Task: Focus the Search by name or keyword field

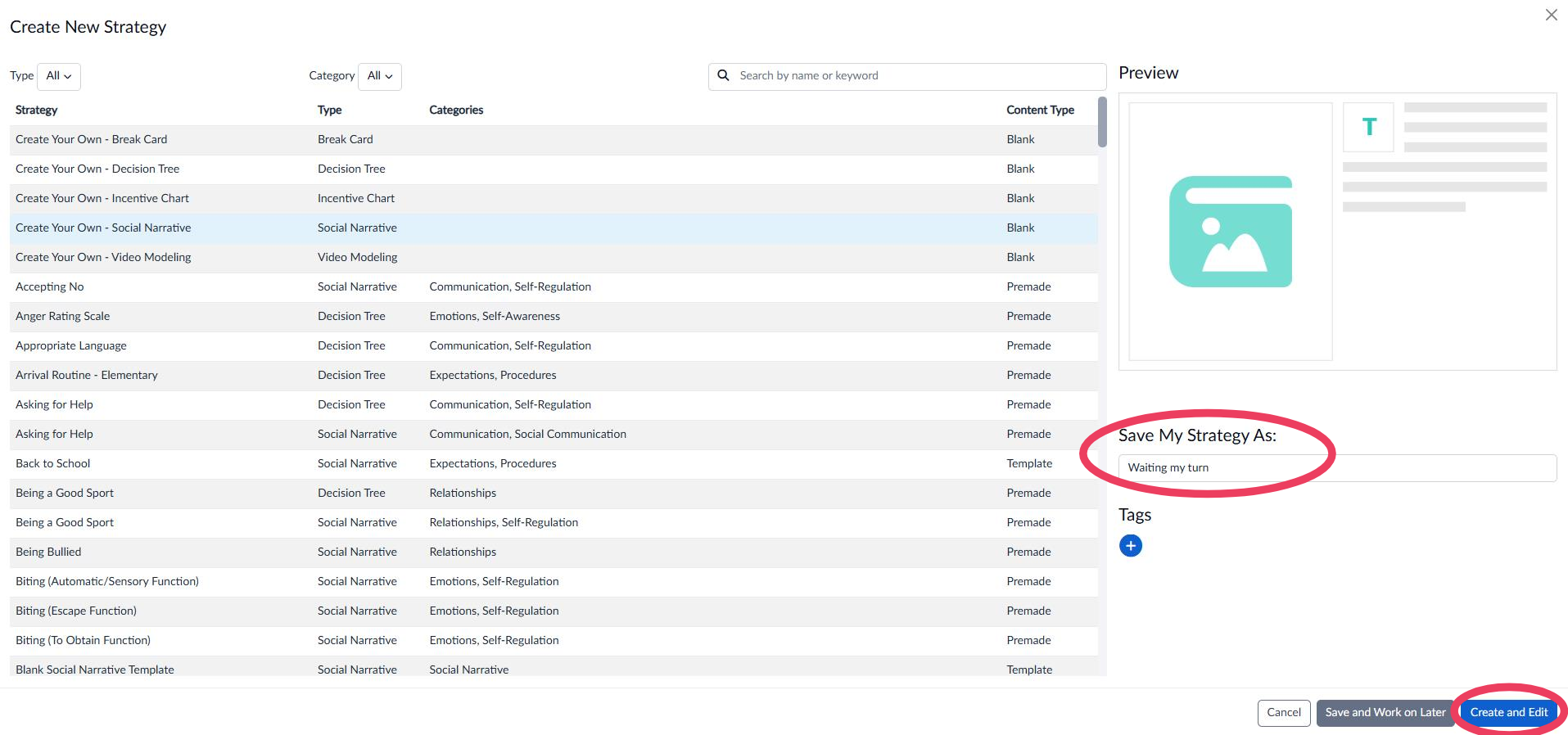Action: click(x=917, y=76)
